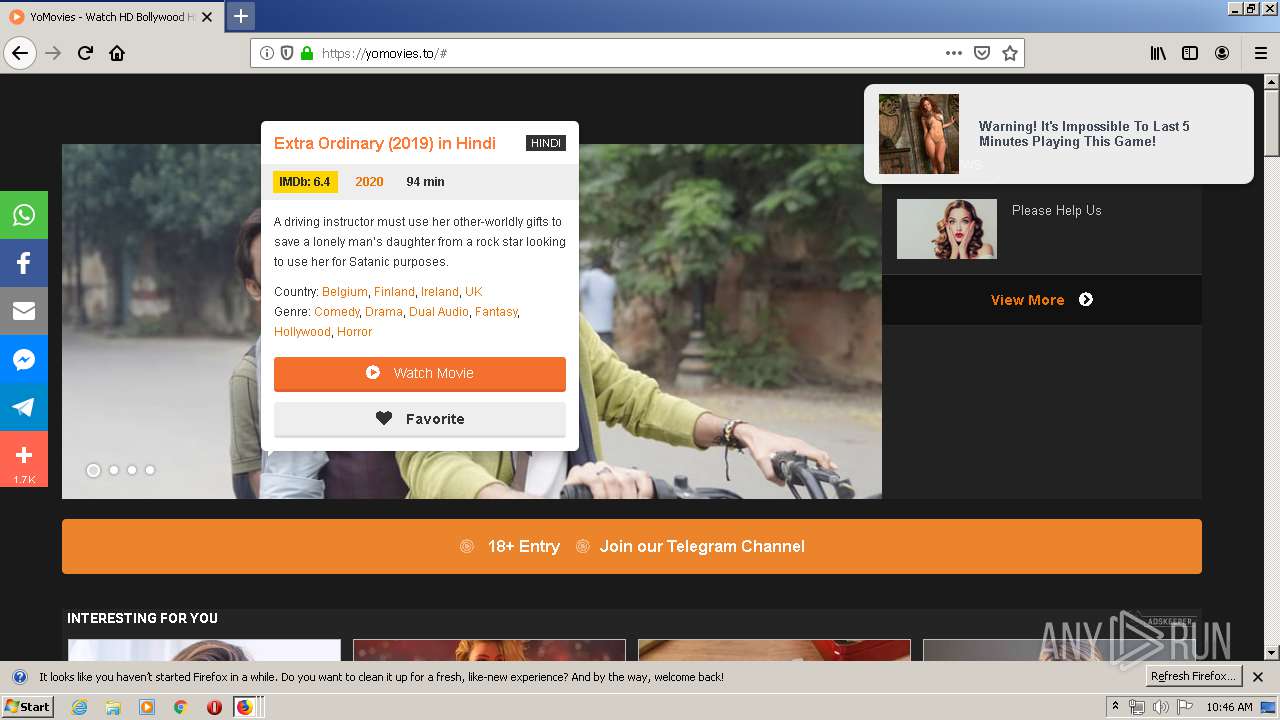
Task: Share page via WhatsApp
Action: [24, 215]
